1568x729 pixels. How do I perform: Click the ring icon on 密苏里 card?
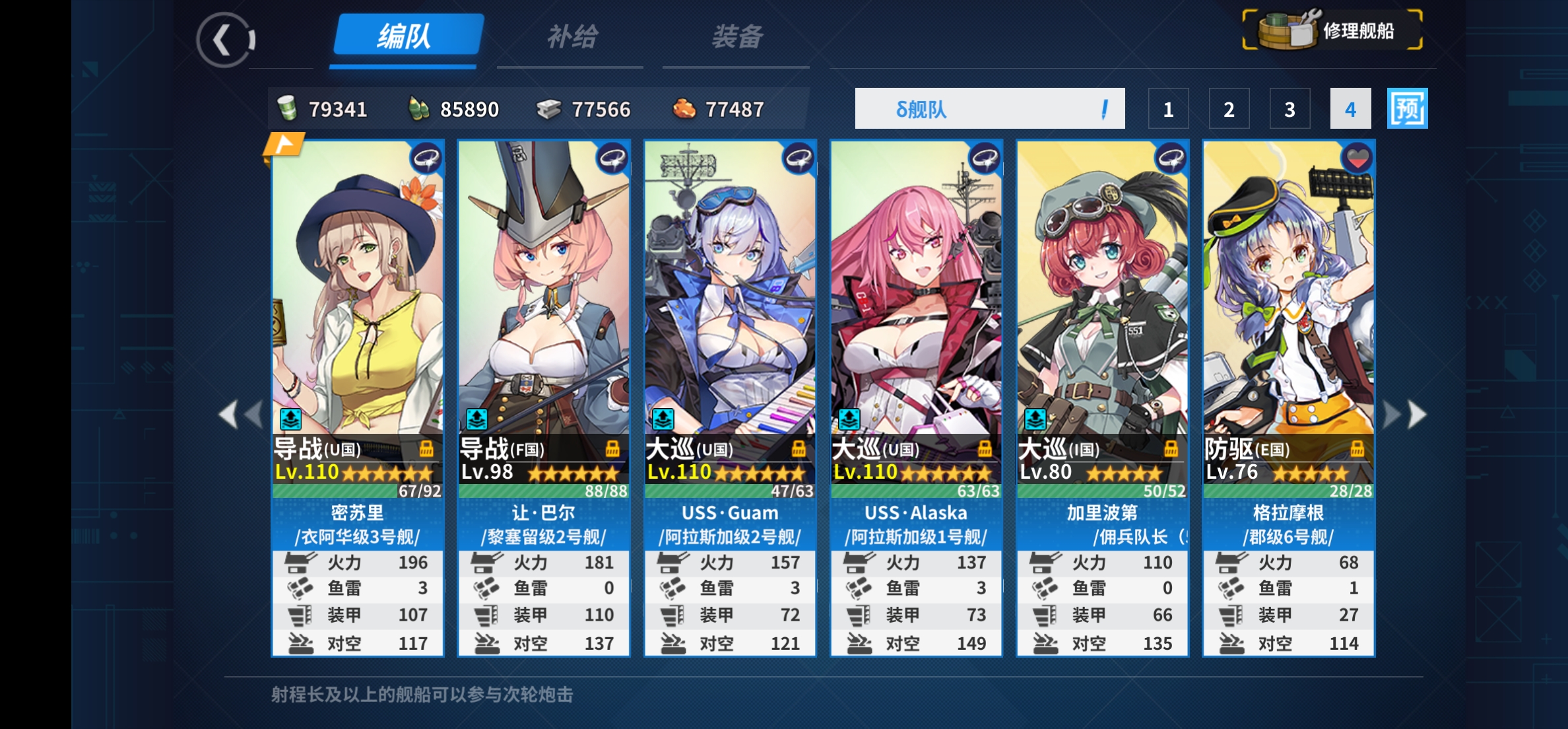tap(426, 158)
